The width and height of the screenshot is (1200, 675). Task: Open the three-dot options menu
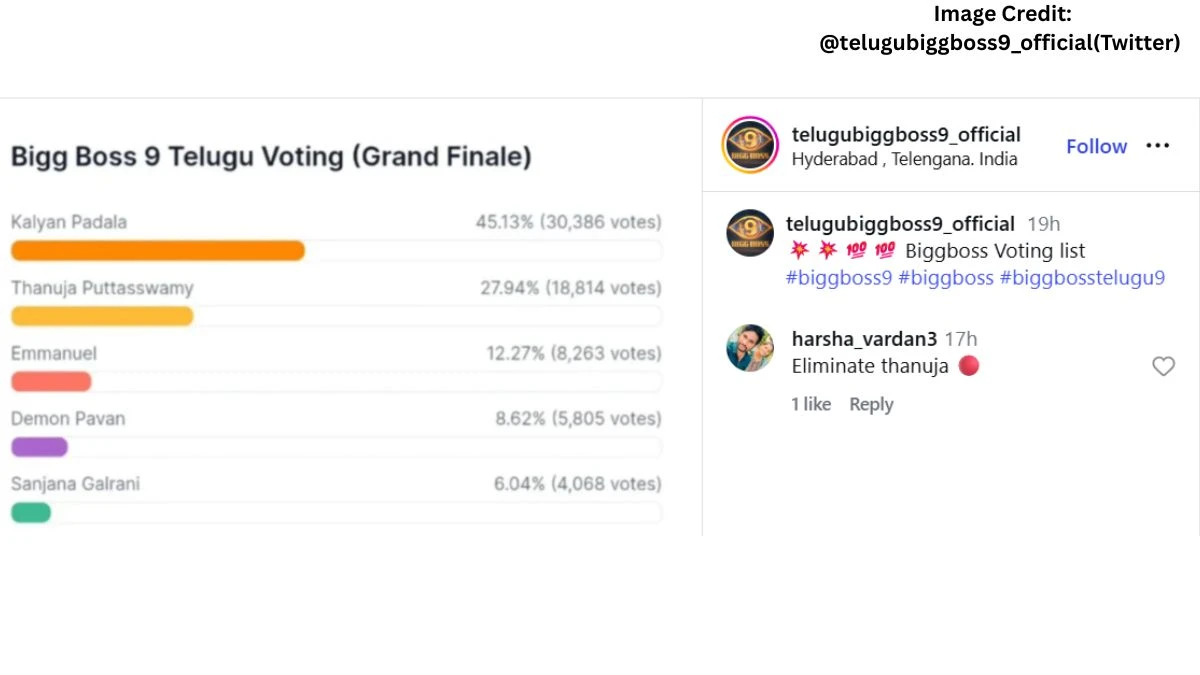(x=1157, y=145)
